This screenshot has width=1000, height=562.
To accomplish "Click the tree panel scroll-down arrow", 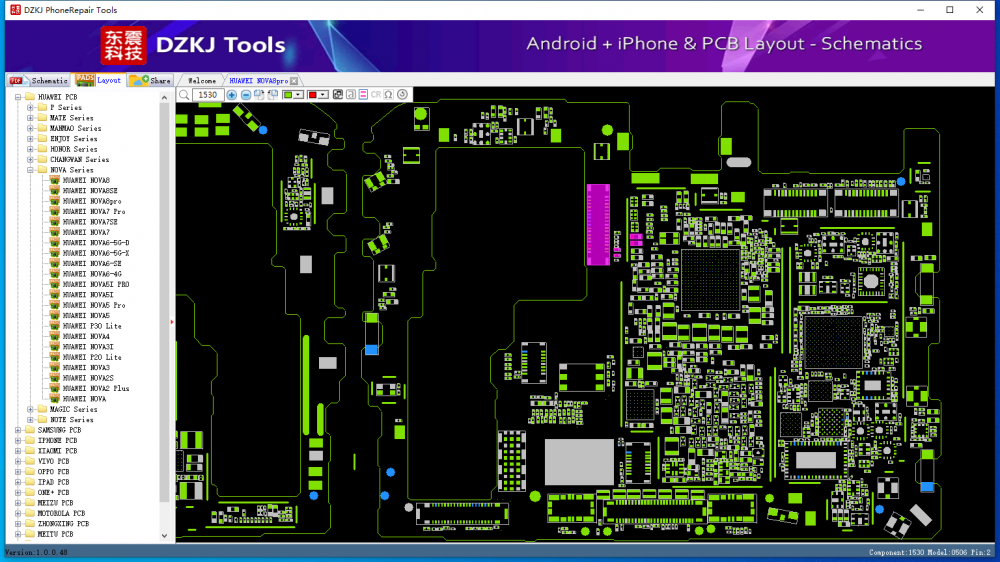I will coord(165,536).
